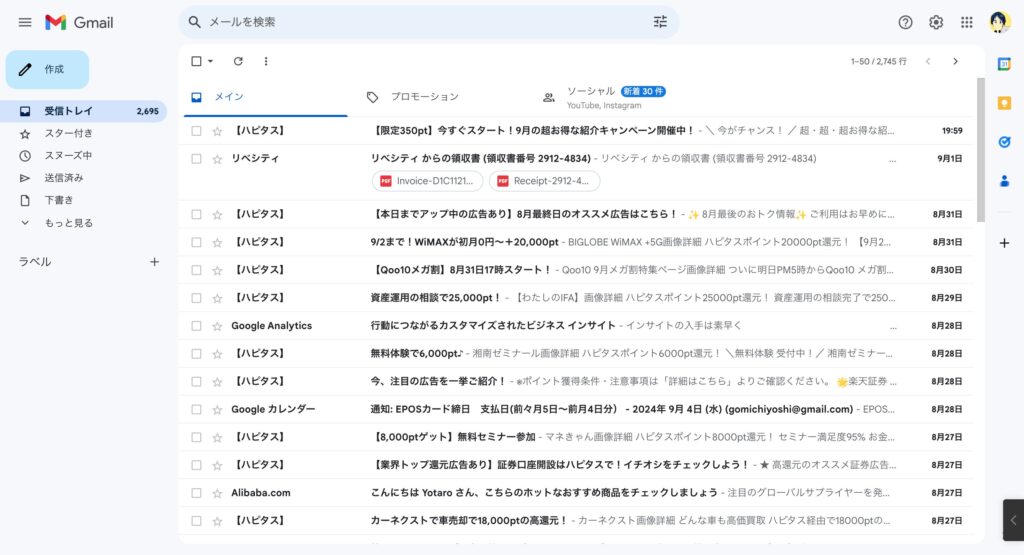Open settings gear icon

(936, 22)
